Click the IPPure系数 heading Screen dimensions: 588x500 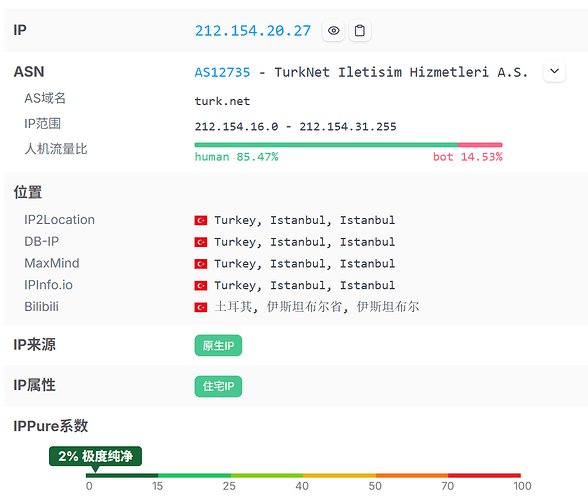[x=51, y=426]
